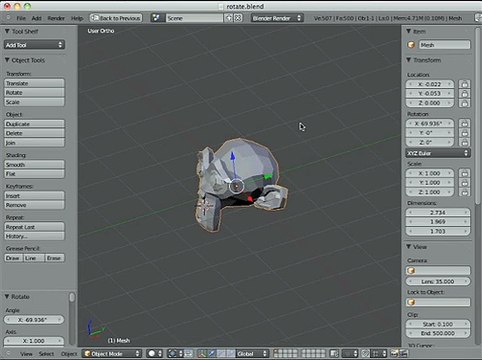Click the 3D header editor type icon at bottom-left
Image resolution: width=482 pixels, height=360 pixels.
8,353
